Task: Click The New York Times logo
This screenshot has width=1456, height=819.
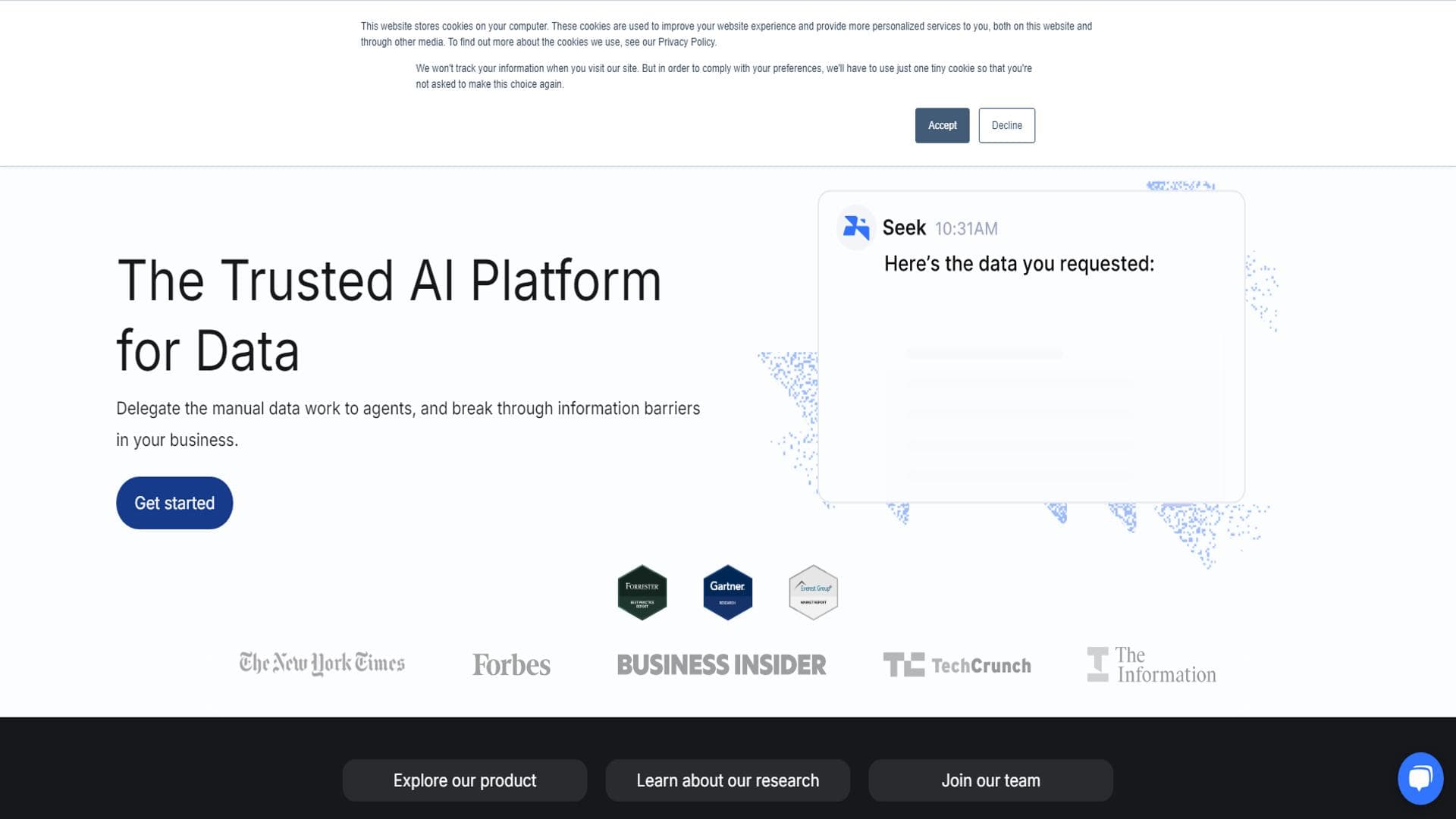Action: 322,663
